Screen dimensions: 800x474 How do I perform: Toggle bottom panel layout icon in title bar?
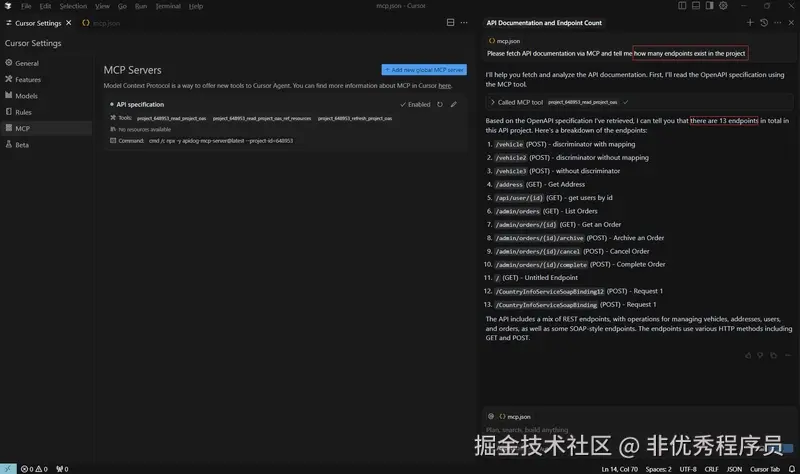point(696,6)
